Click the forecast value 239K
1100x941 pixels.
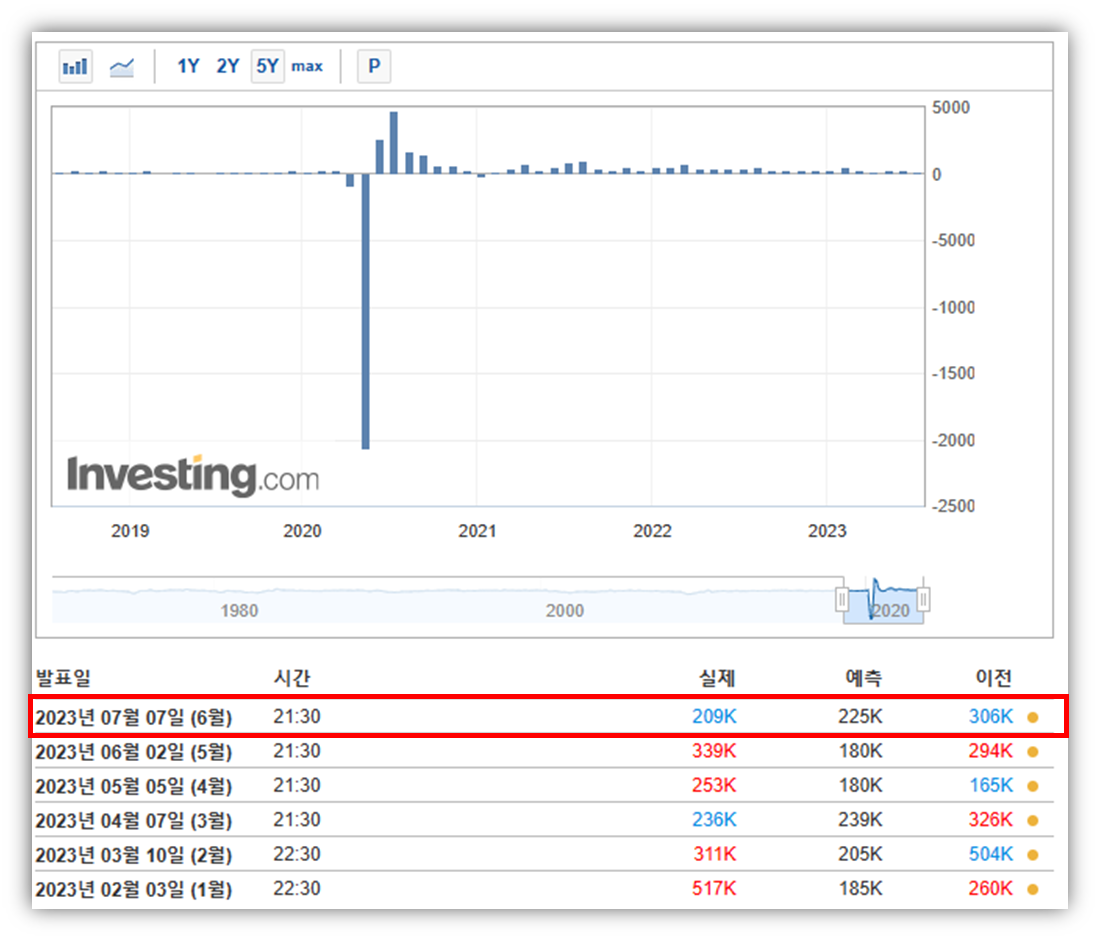point(860,820)
